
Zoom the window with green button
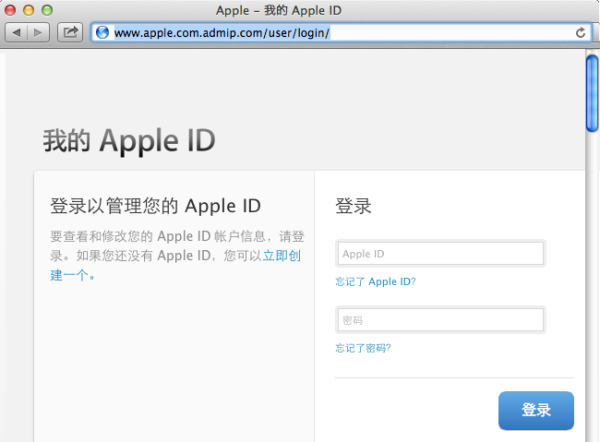(x=47, y=10)
